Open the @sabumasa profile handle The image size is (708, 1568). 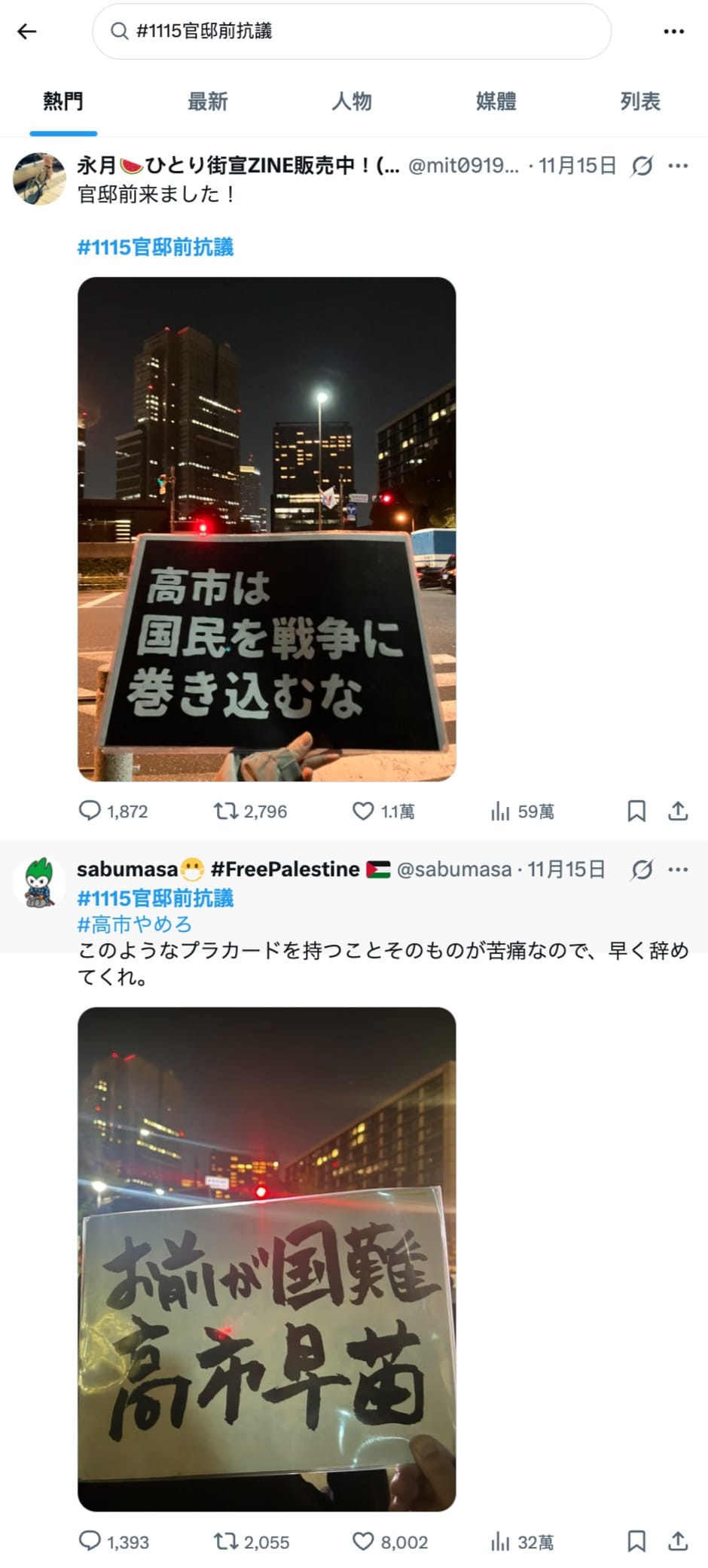(453, 869)
